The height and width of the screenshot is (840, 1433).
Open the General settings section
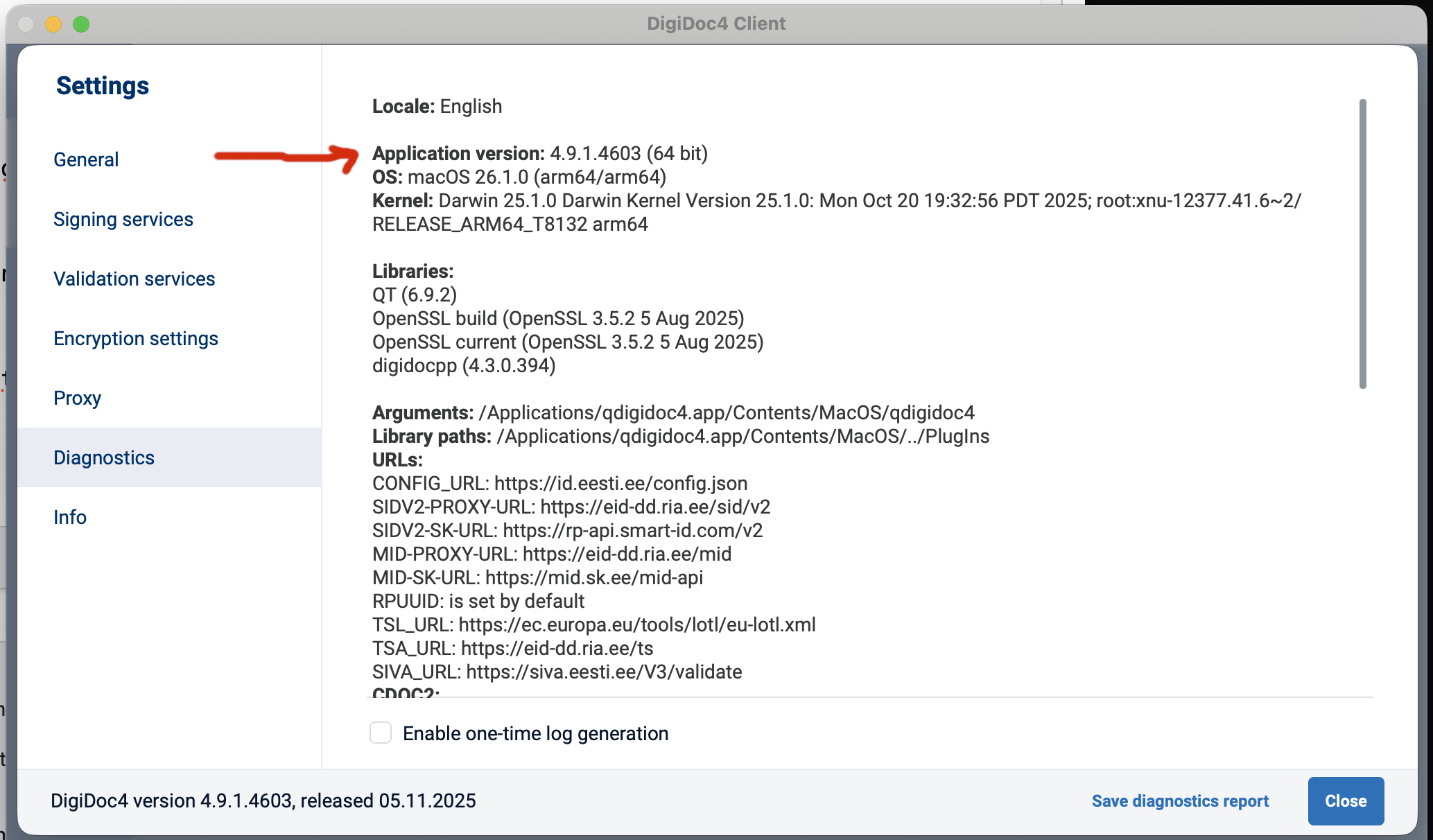86,159
